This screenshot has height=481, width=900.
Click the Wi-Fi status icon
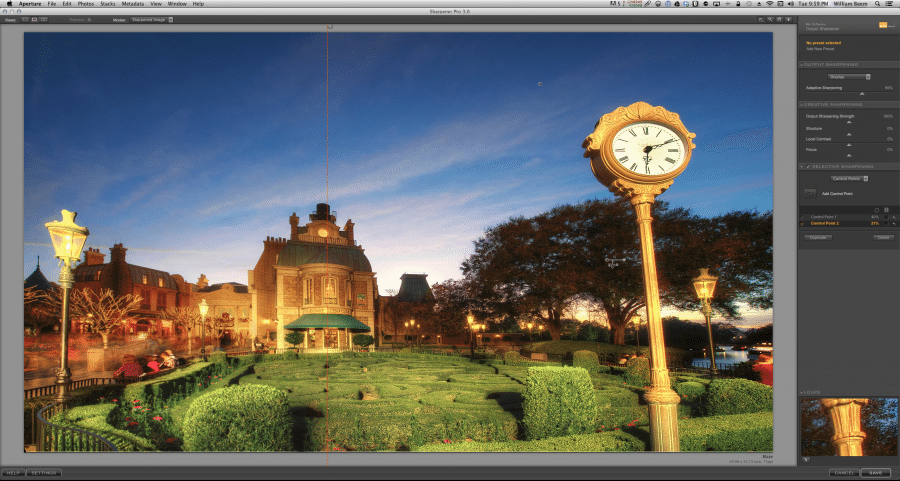770,4
